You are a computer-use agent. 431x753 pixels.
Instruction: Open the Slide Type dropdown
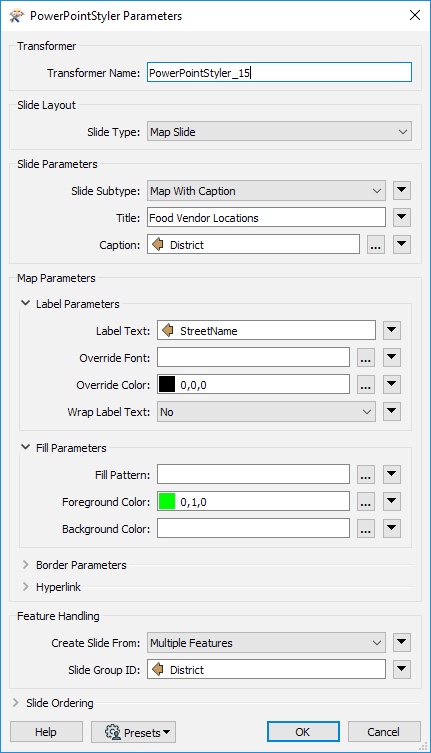point(279,132)
